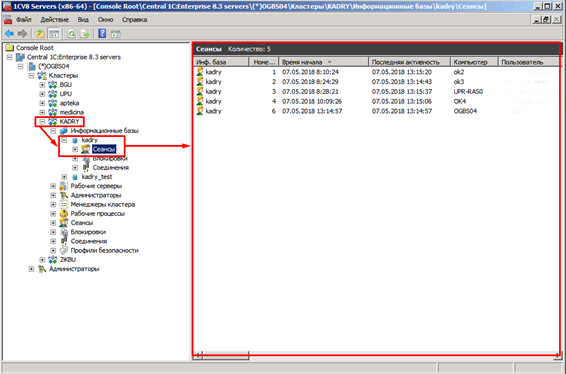Expand the BGU cluster node
The image size is (566, 374).
42,85
